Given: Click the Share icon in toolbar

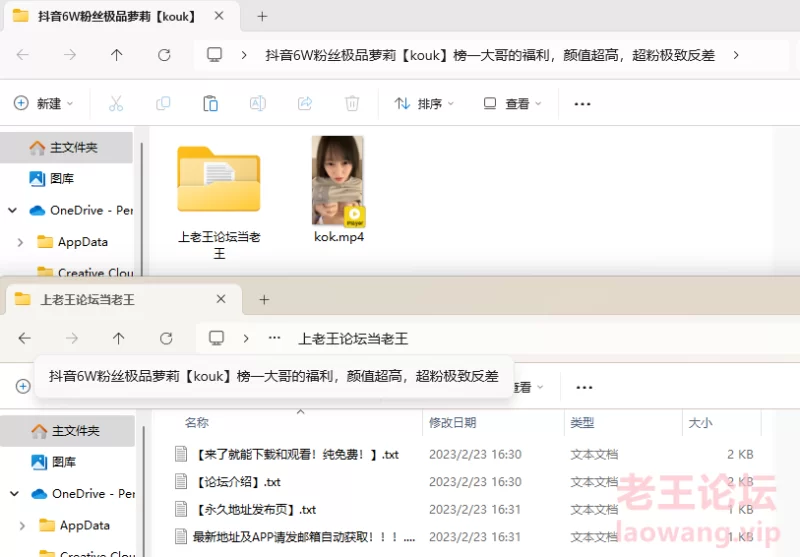Looking at the screenshot, I should tap(305, 103).
